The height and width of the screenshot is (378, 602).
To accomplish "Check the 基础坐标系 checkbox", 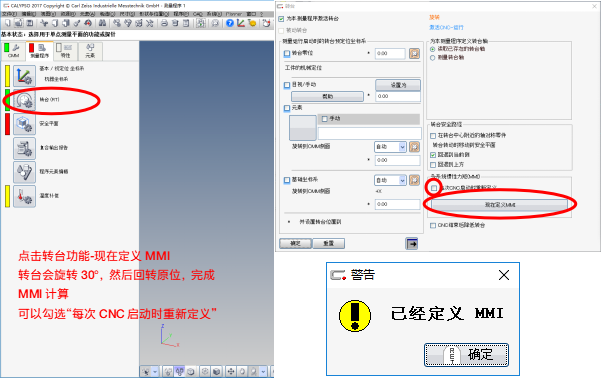I will [x=287, y=180].
